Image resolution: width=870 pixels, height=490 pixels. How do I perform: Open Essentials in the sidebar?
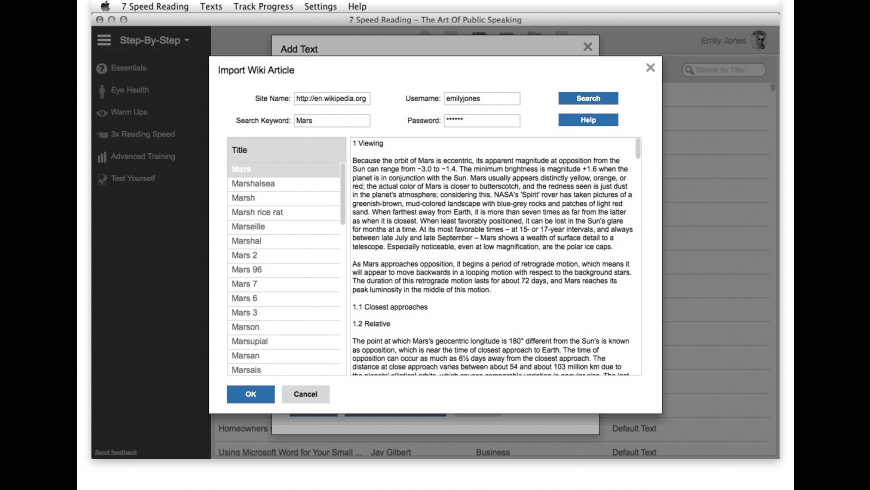pyautogui.click(x=129, y=68)
